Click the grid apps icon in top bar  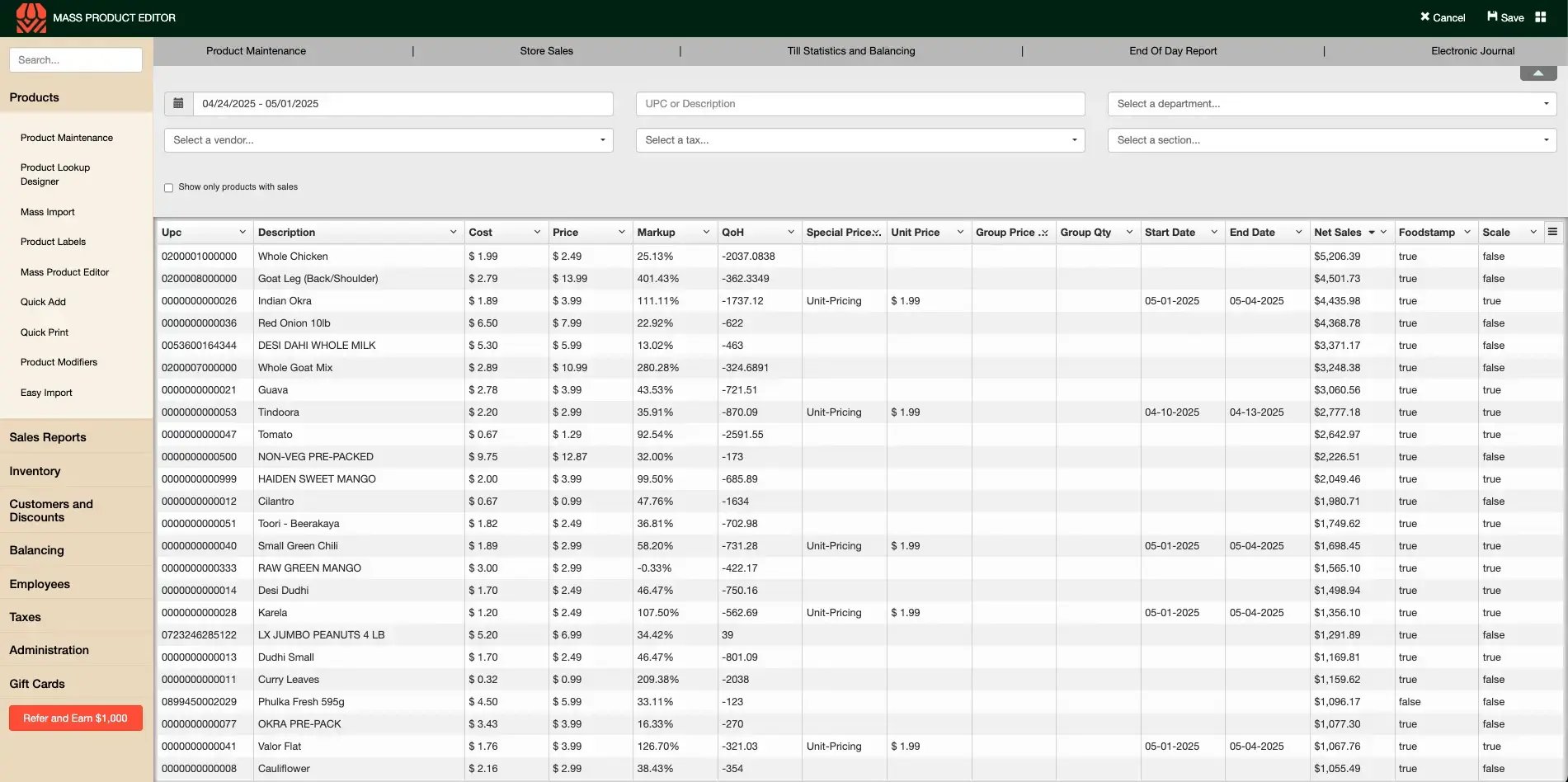[1541, 16]
